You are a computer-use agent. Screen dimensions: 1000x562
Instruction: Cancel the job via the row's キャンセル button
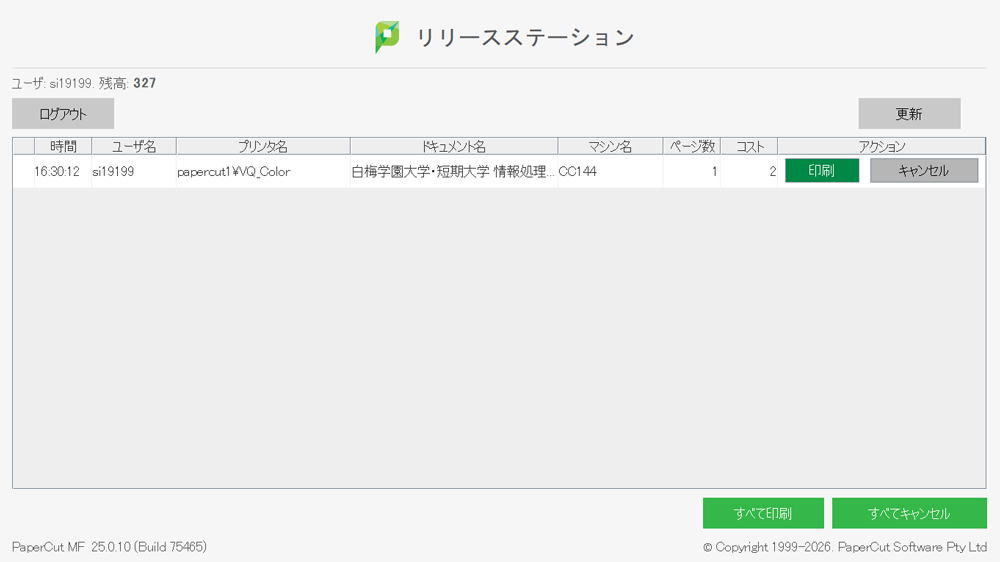923,170
